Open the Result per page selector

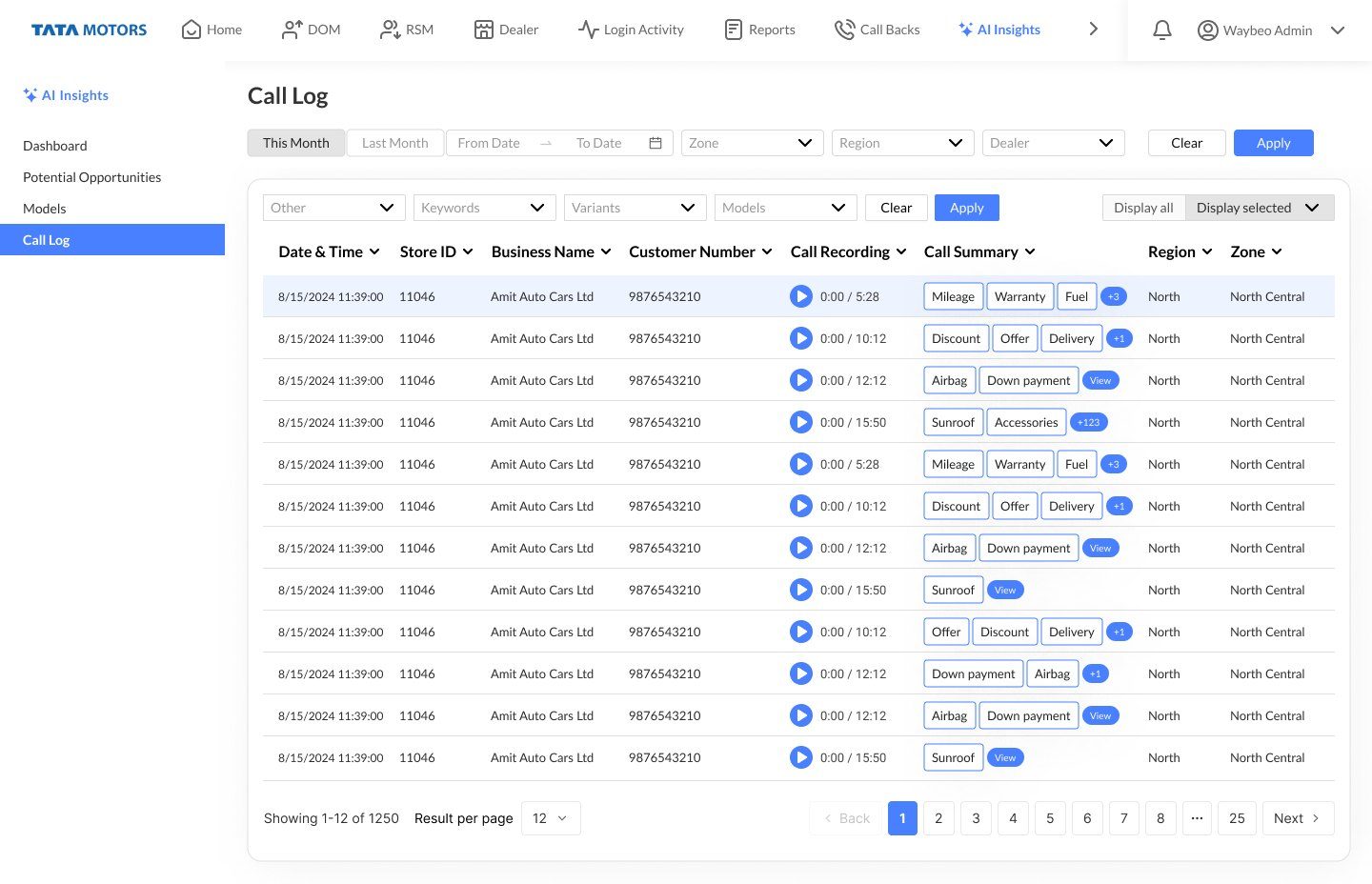click(x=551, y=817)
